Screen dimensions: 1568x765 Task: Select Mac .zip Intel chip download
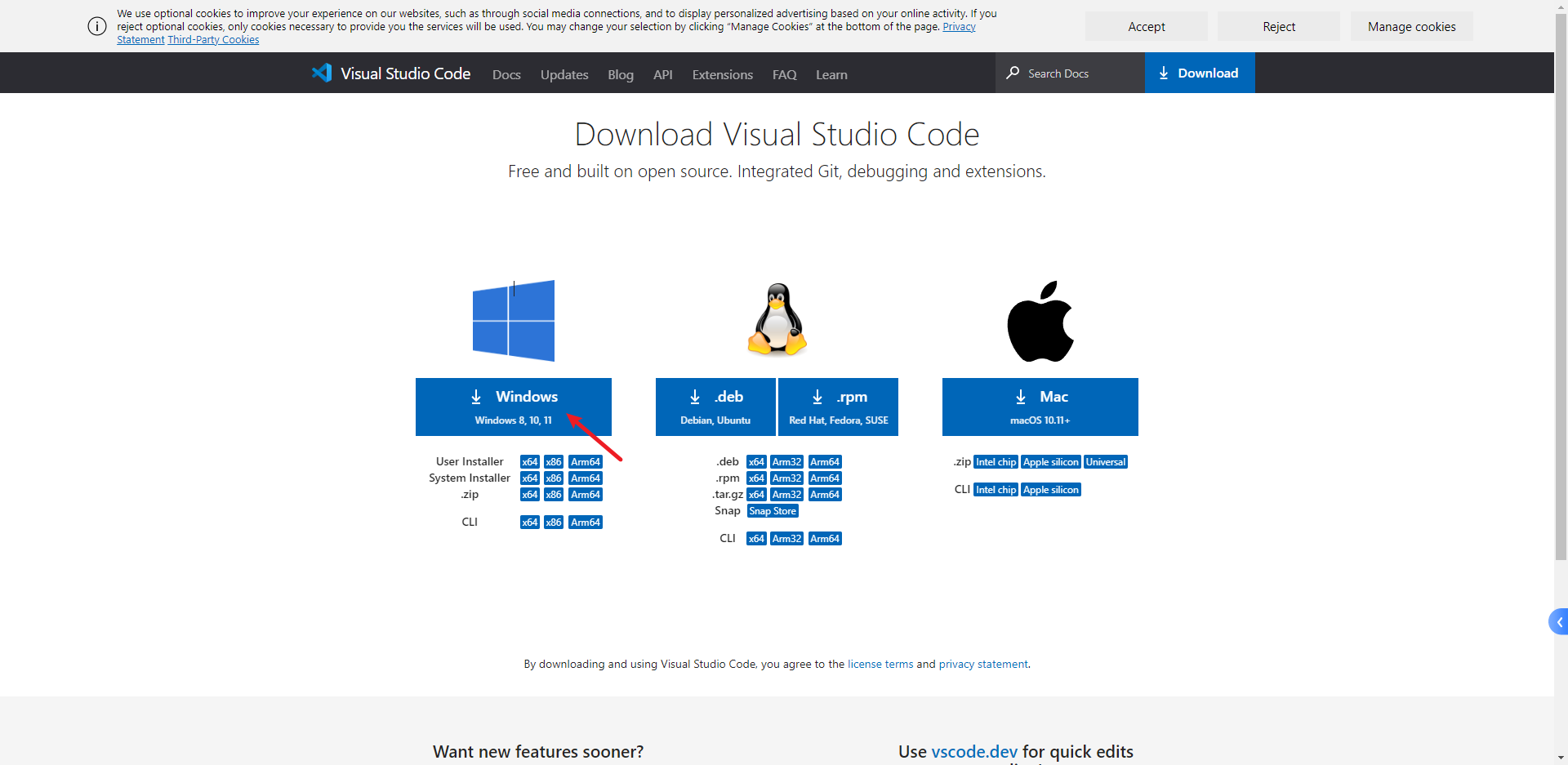click(x=996, y=462)
